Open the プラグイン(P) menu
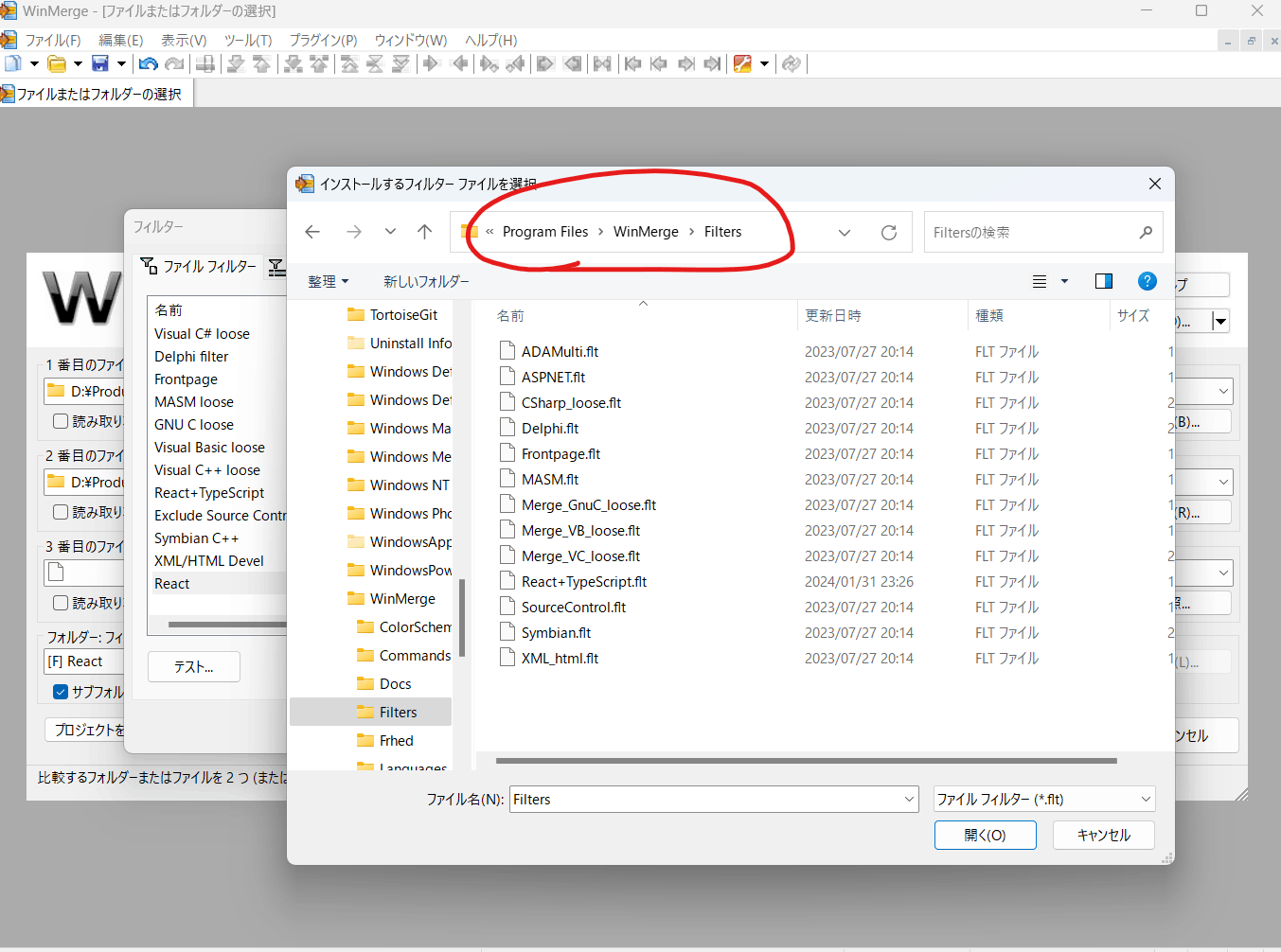Image resolution: width=1281 pixels, height=952 pixels. click(x=323, y=40)
